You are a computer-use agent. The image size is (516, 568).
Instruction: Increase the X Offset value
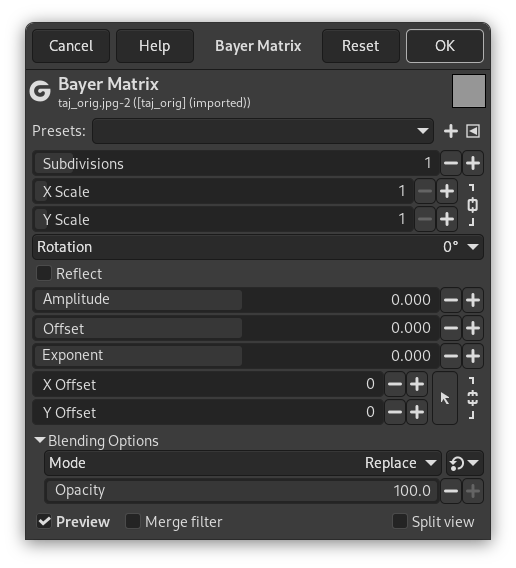pos(417,384)
